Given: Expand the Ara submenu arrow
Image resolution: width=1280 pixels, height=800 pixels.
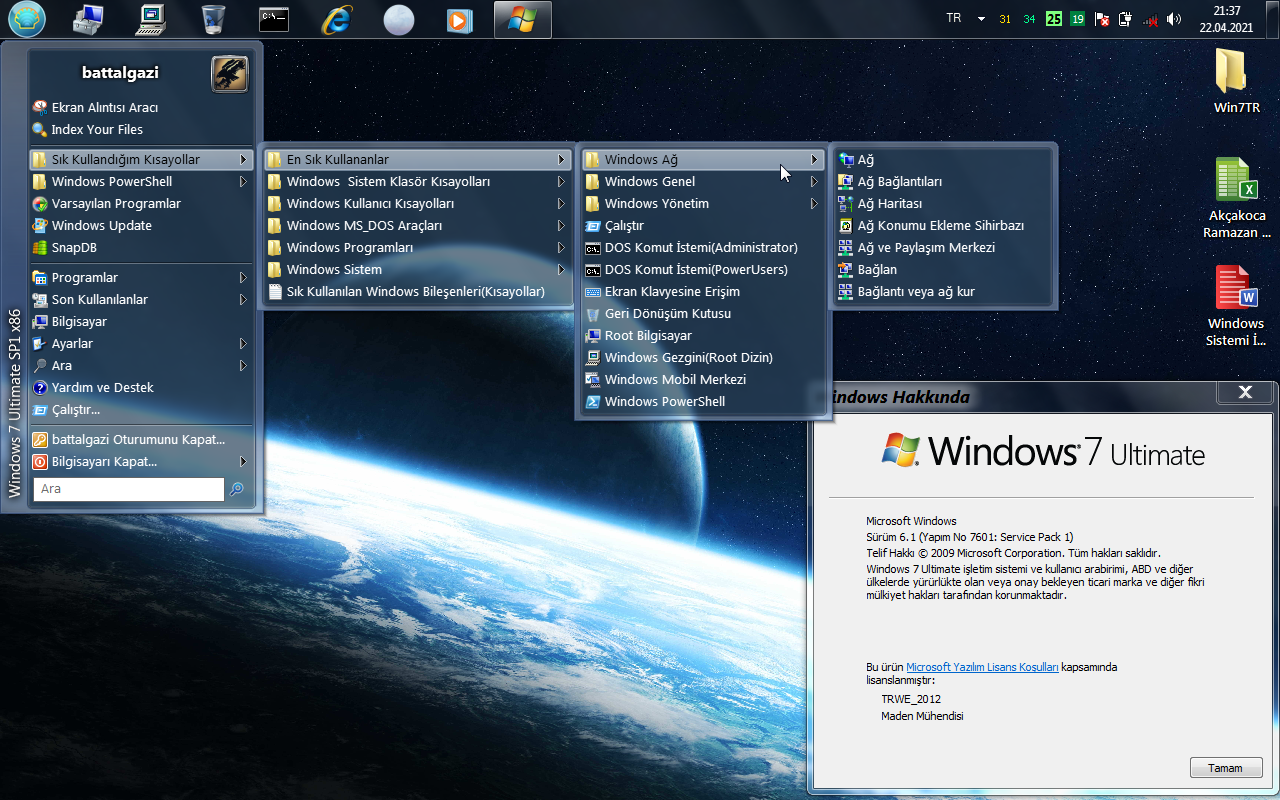Looking at the screenshot, I should (x=243, y=365).
